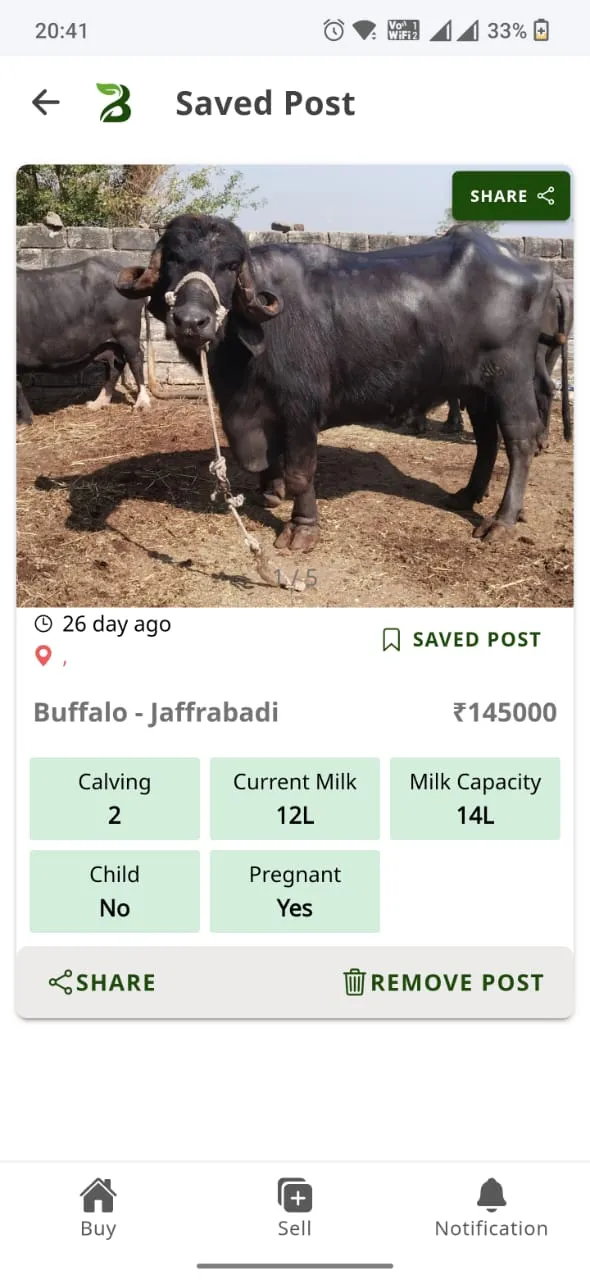Click the Child No tile
The width and height of the screenshot is (590, 1280).
click(115, 891)
